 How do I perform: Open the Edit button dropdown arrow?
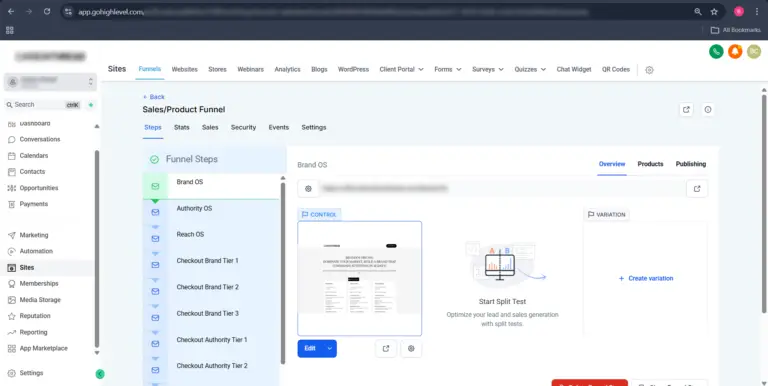point(330,348)
